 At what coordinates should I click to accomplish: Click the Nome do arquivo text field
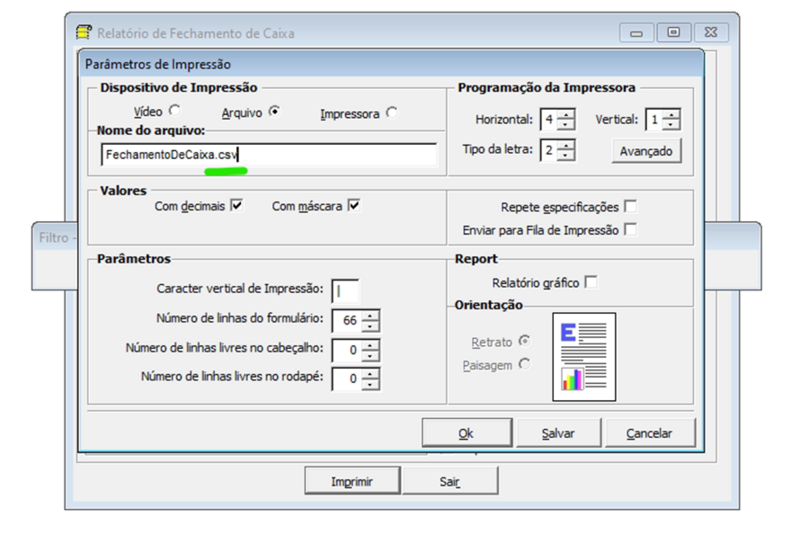tap(269, 155)
